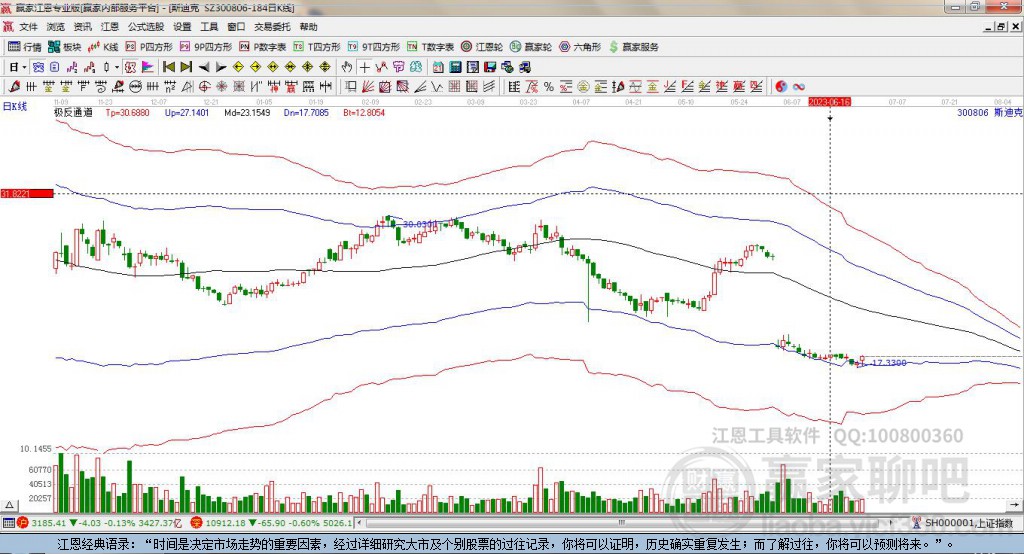The height and width of the screenshot is (554, 1024).
Task: Click the yellow diamond left-arrow icon
Action: pos(238,67)
